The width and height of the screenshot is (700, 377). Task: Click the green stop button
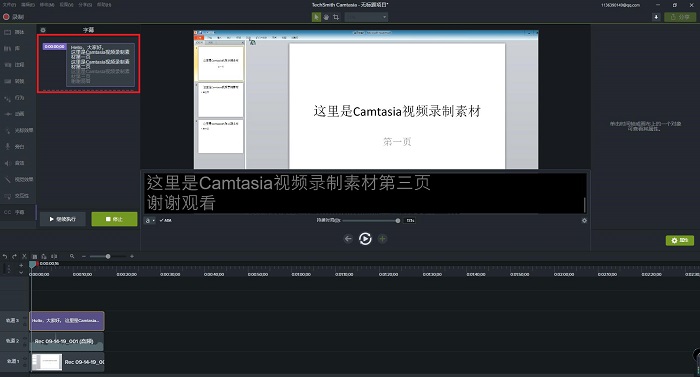114,219
